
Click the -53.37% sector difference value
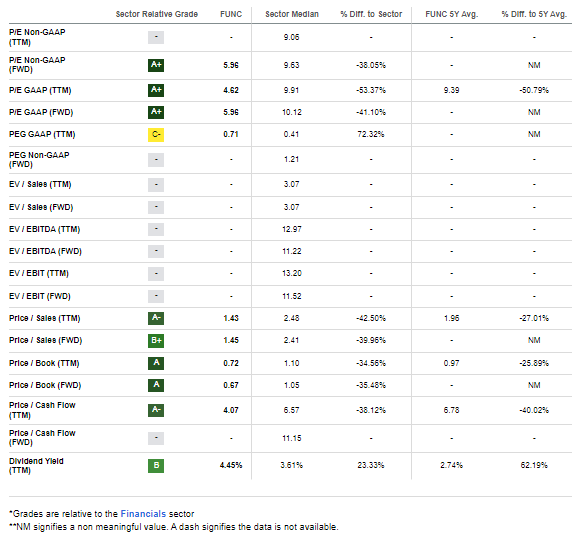pos(371,90)
